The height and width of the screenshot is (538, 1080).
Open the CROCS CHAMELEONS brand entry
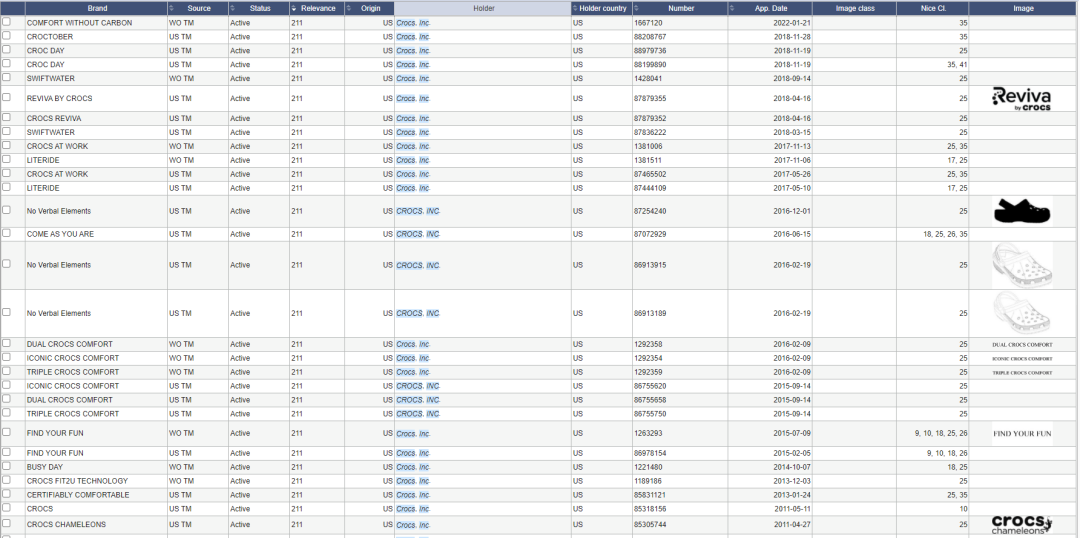click(66, 524)
